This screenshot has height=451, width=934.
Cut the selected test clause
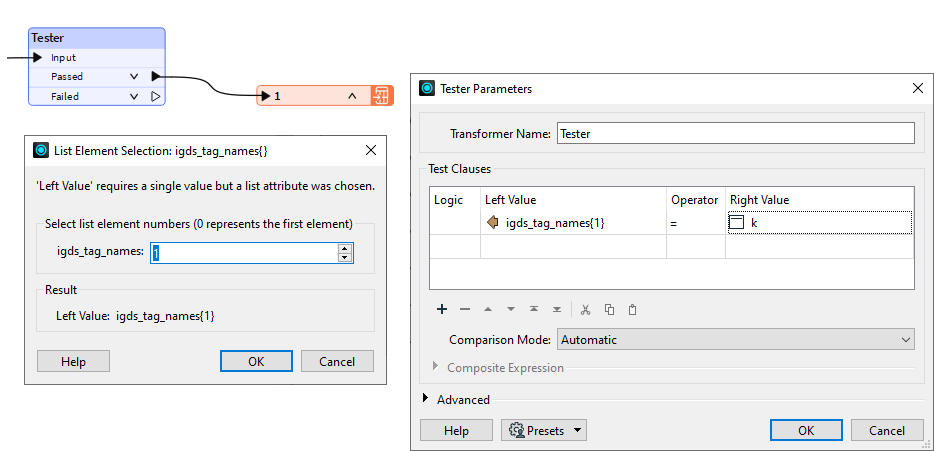coord(586,310)
